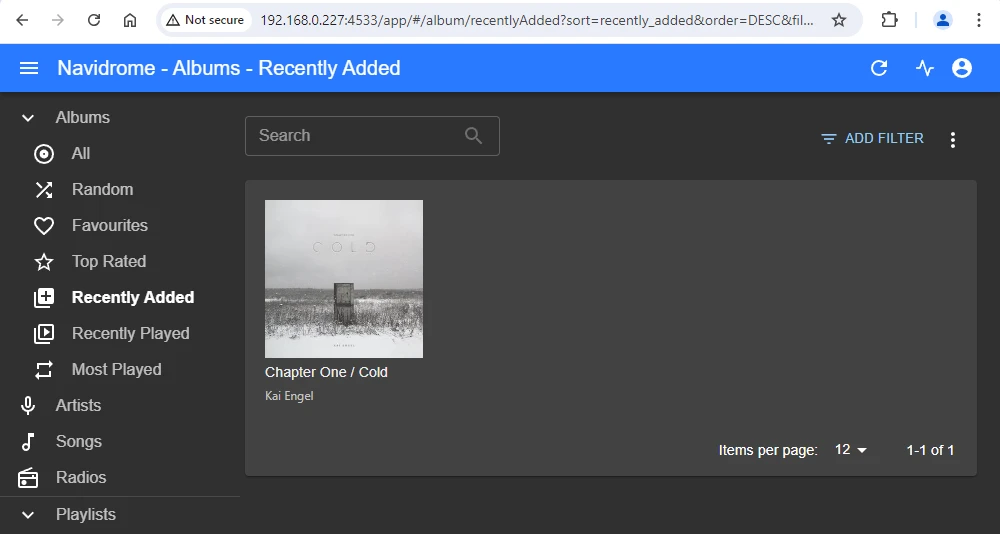The width and height of the screenshot is (1000, 534).
Task: Select the Random shuffle albums icon
Action: click(44, 190)
